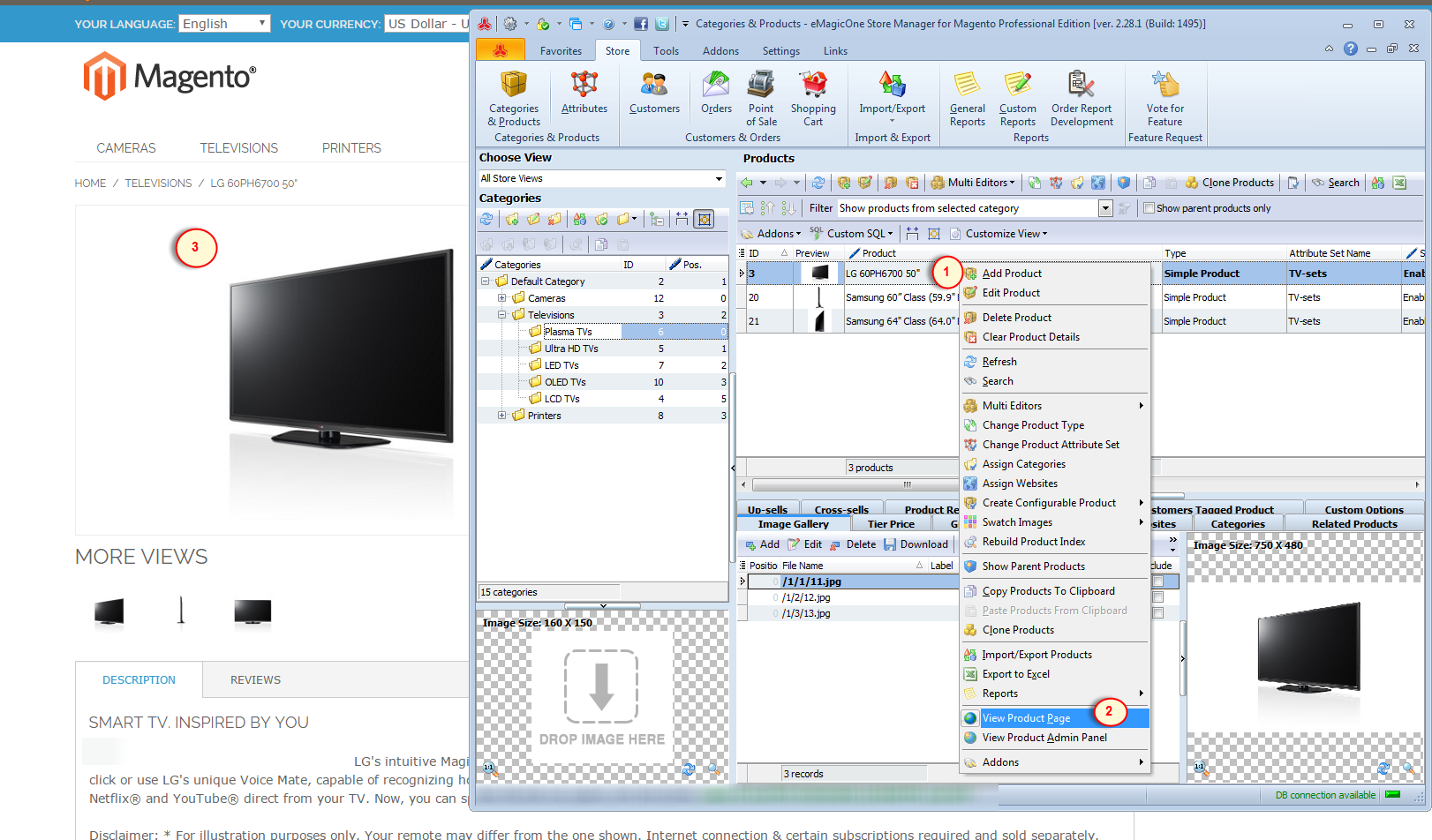Image resolution: width=1432 pixels, height=840 pixels.
Task: Open the Tier Price tab
Action: click(891, 524)
